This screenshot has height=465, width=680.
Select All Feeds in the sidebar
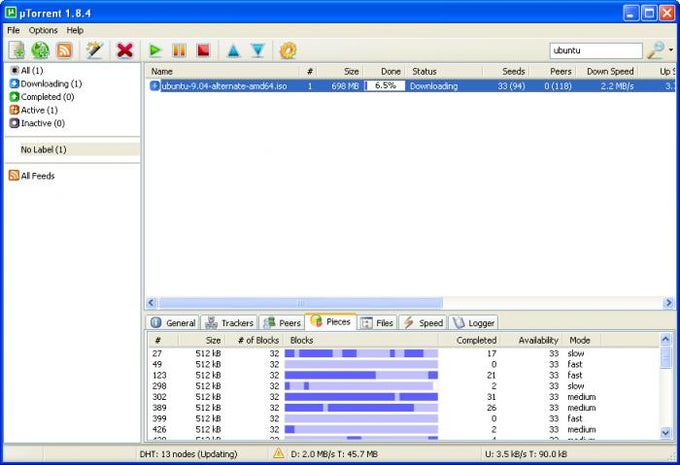pos(32,176)
